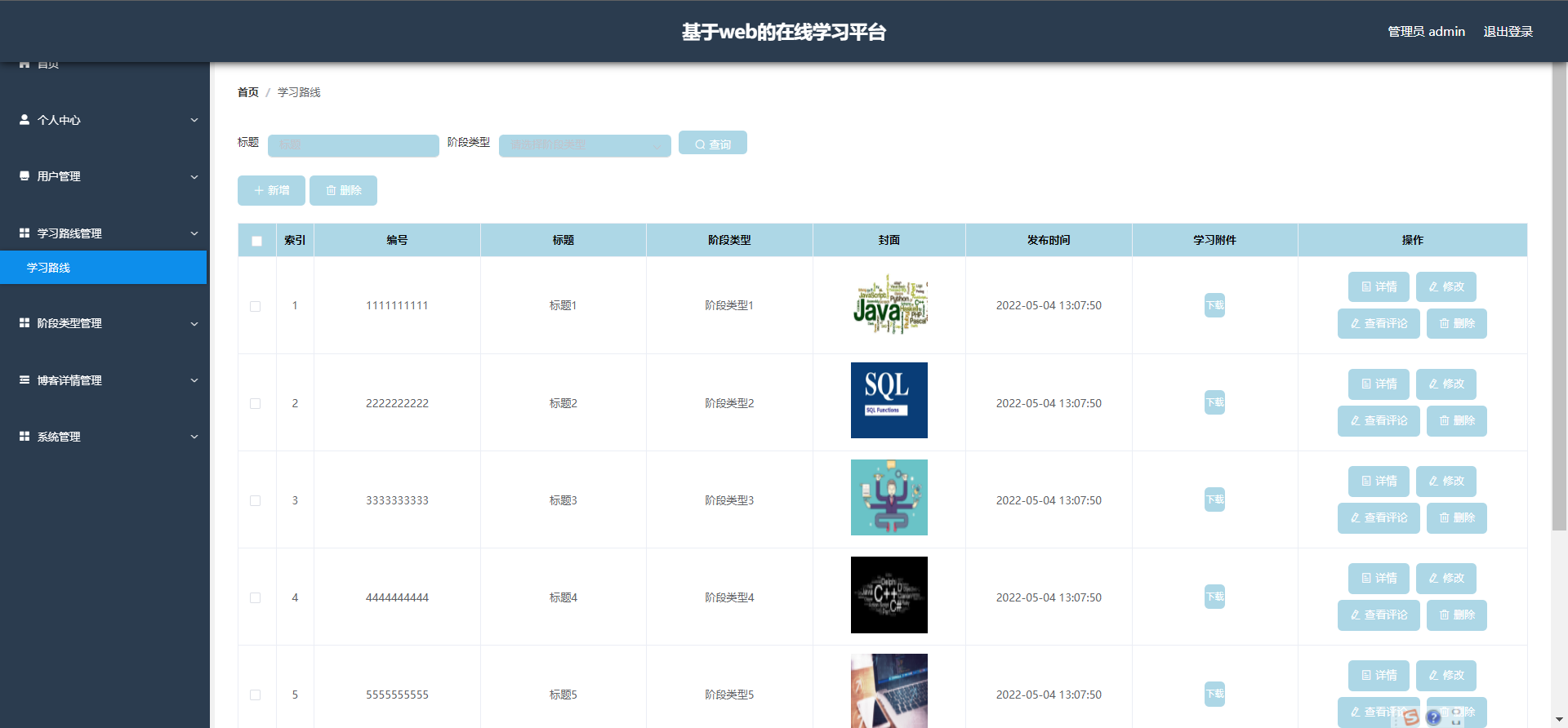Click the 删除 batch delete button above table
Image resolution: width=1568 pixels, height=728 pixels.
pos(343,190)
